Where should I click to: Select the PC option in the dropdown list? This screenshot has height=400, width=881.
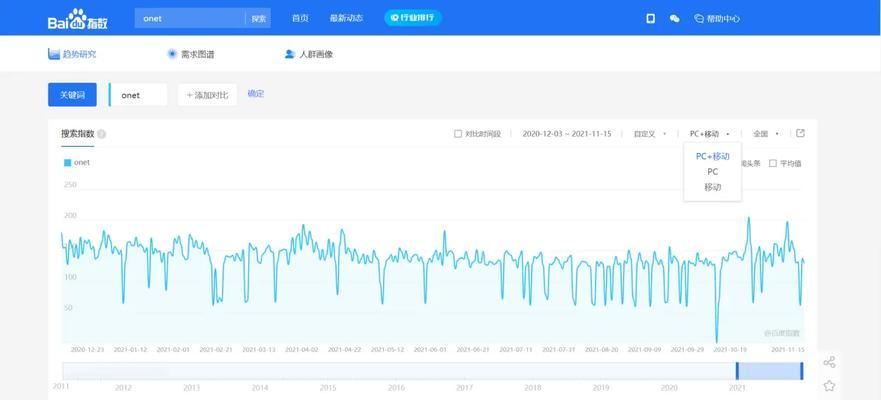(x=712, y=172)
